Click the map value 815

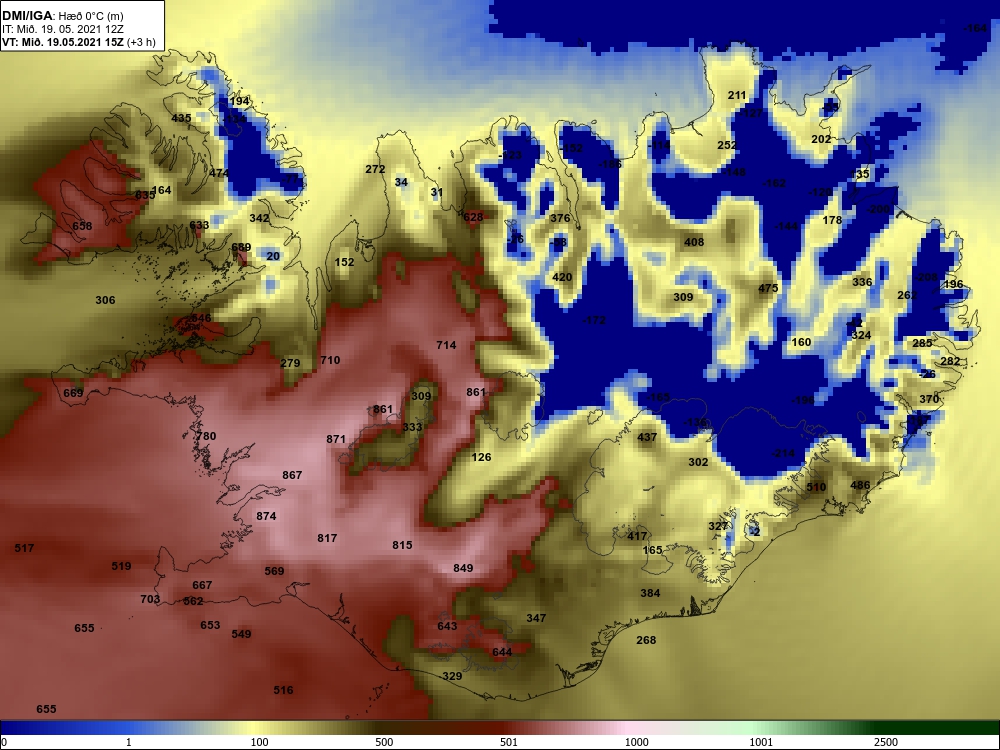[x=402, y=545]
